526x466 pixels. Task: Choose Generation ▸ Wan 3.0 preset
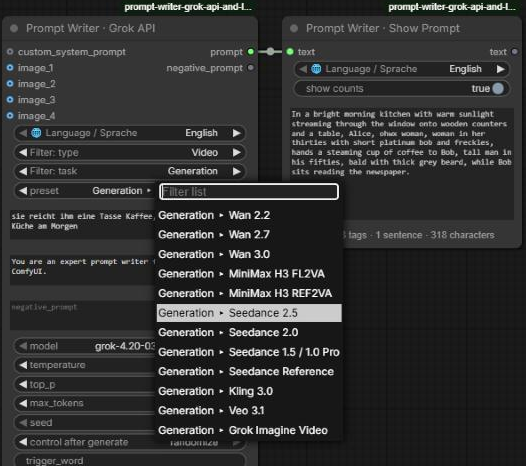point(249,254)
